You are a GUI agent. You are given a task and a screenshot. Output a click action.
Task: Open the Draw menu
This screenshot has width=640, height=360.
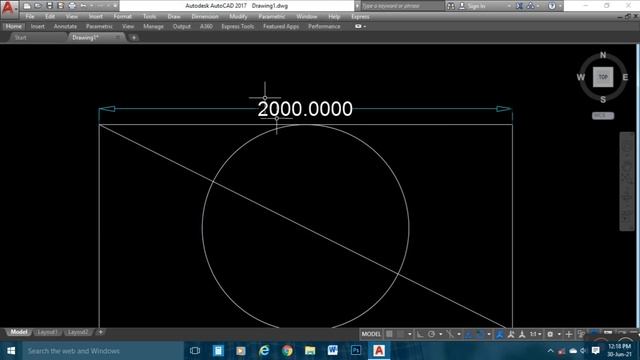tap(174, 16)
